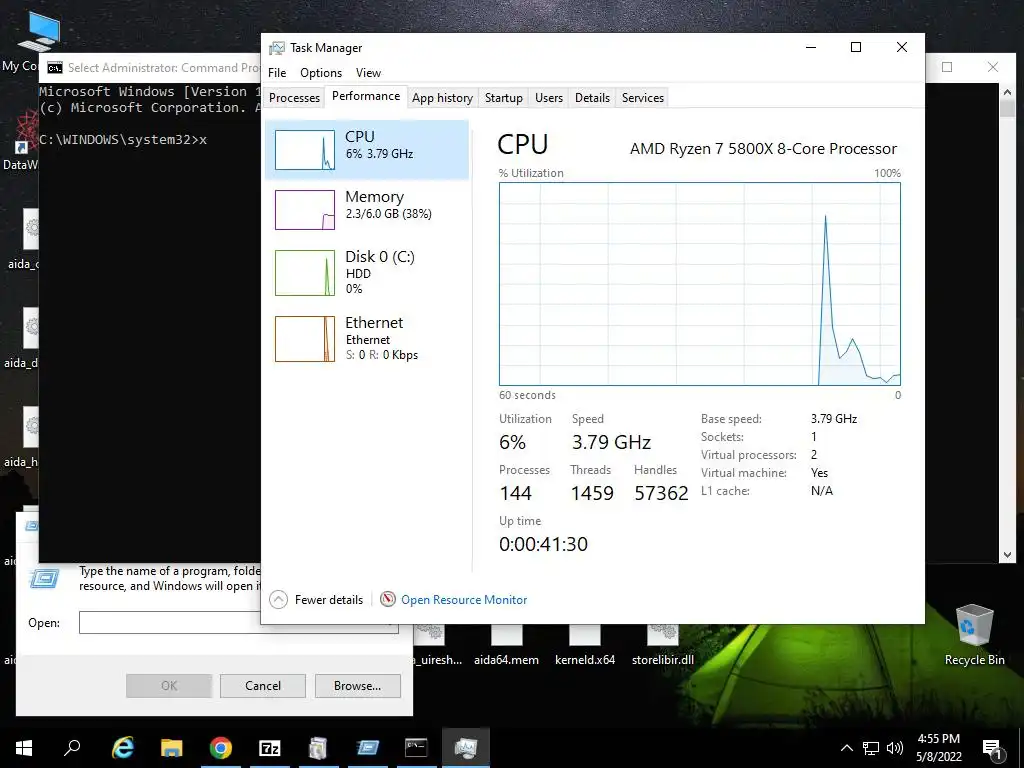Image resolution: width=1024 pixels, height=768 pixels.
Task: Select the Ethernet performance entry
Action: 367,338
